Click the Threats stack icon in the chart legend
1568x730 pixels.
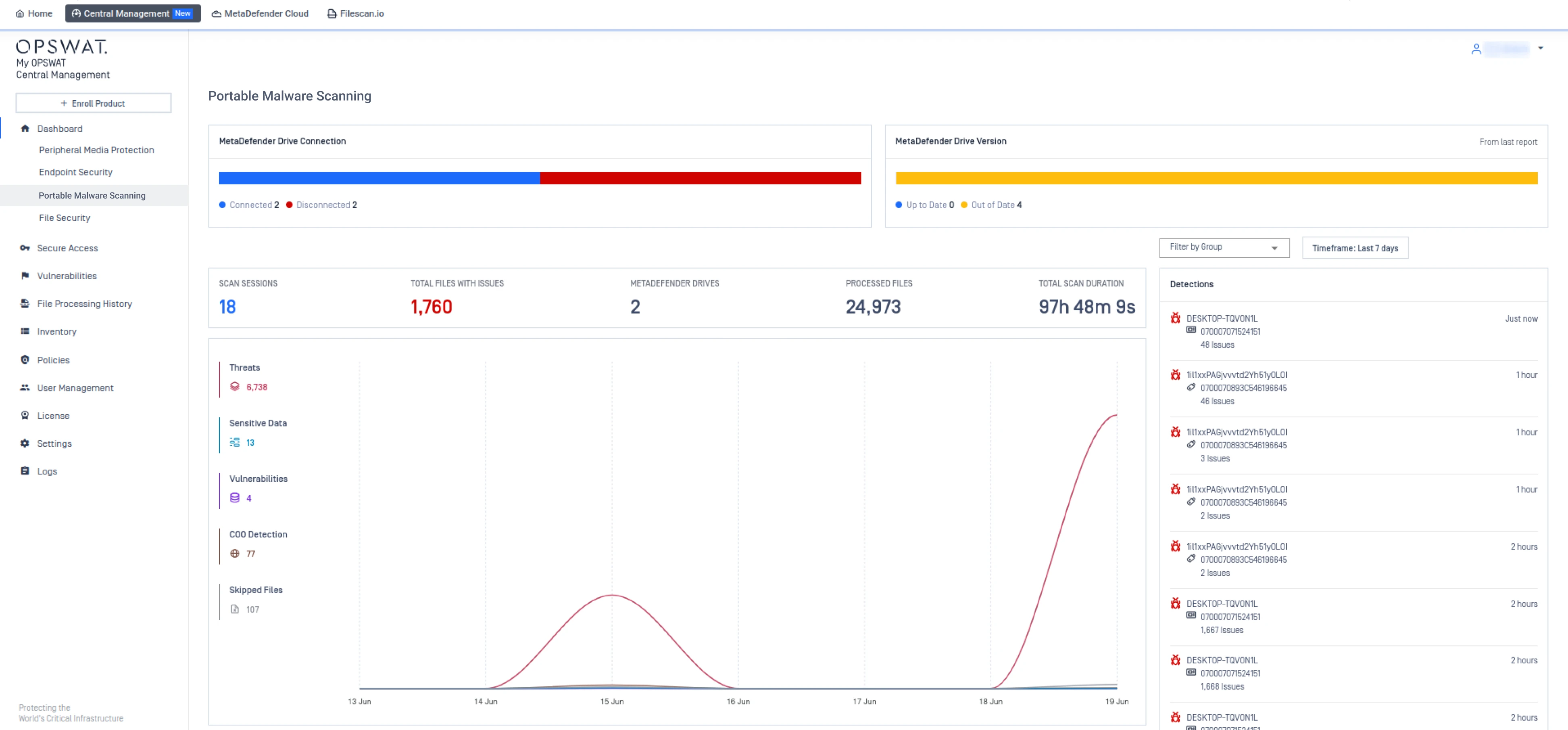(x=235, y=387)
